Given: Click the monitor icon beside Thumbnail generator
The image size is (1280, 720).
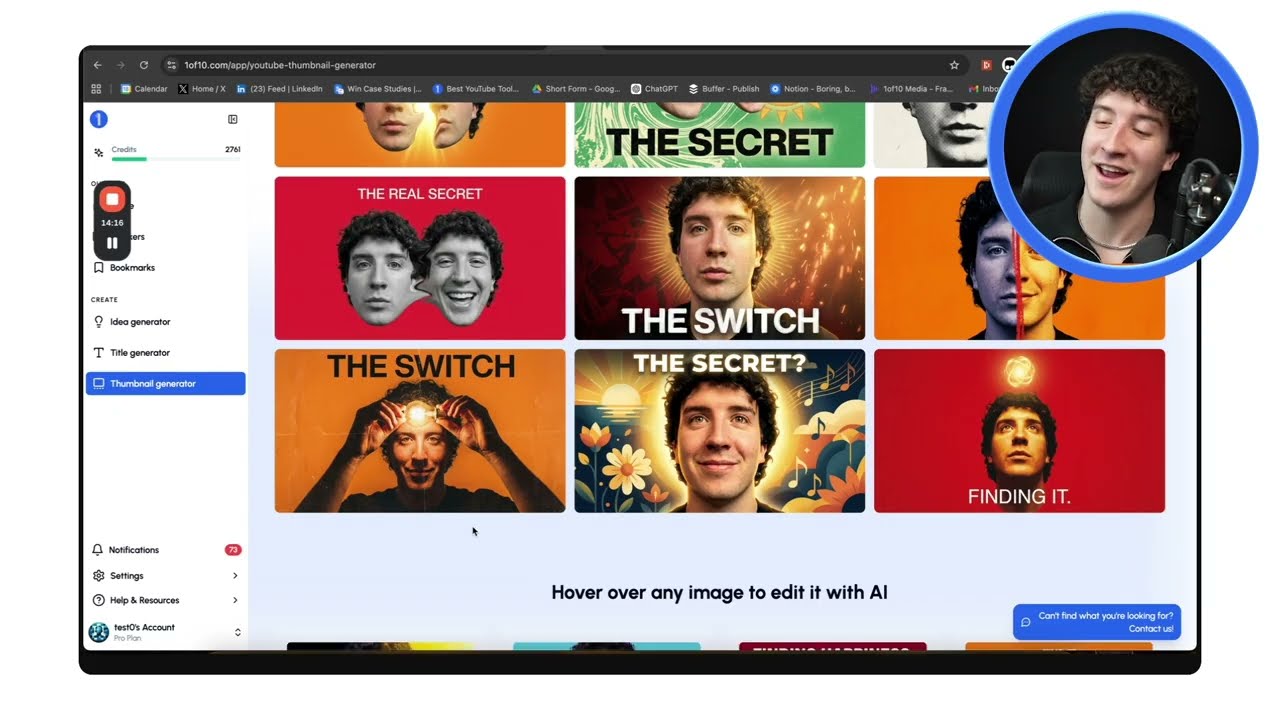Looking at the screenshot, I should pyautogui.click(x=98, y=383).
